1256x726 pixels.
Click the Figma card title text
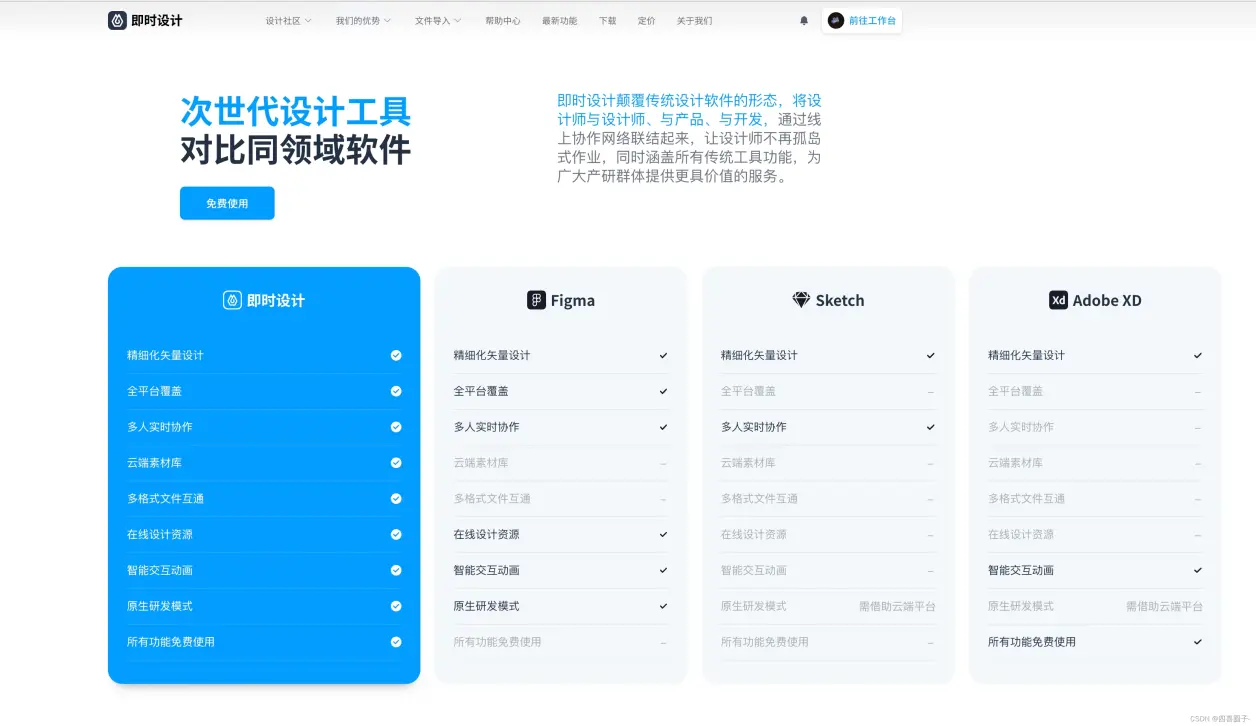point(573,300)
